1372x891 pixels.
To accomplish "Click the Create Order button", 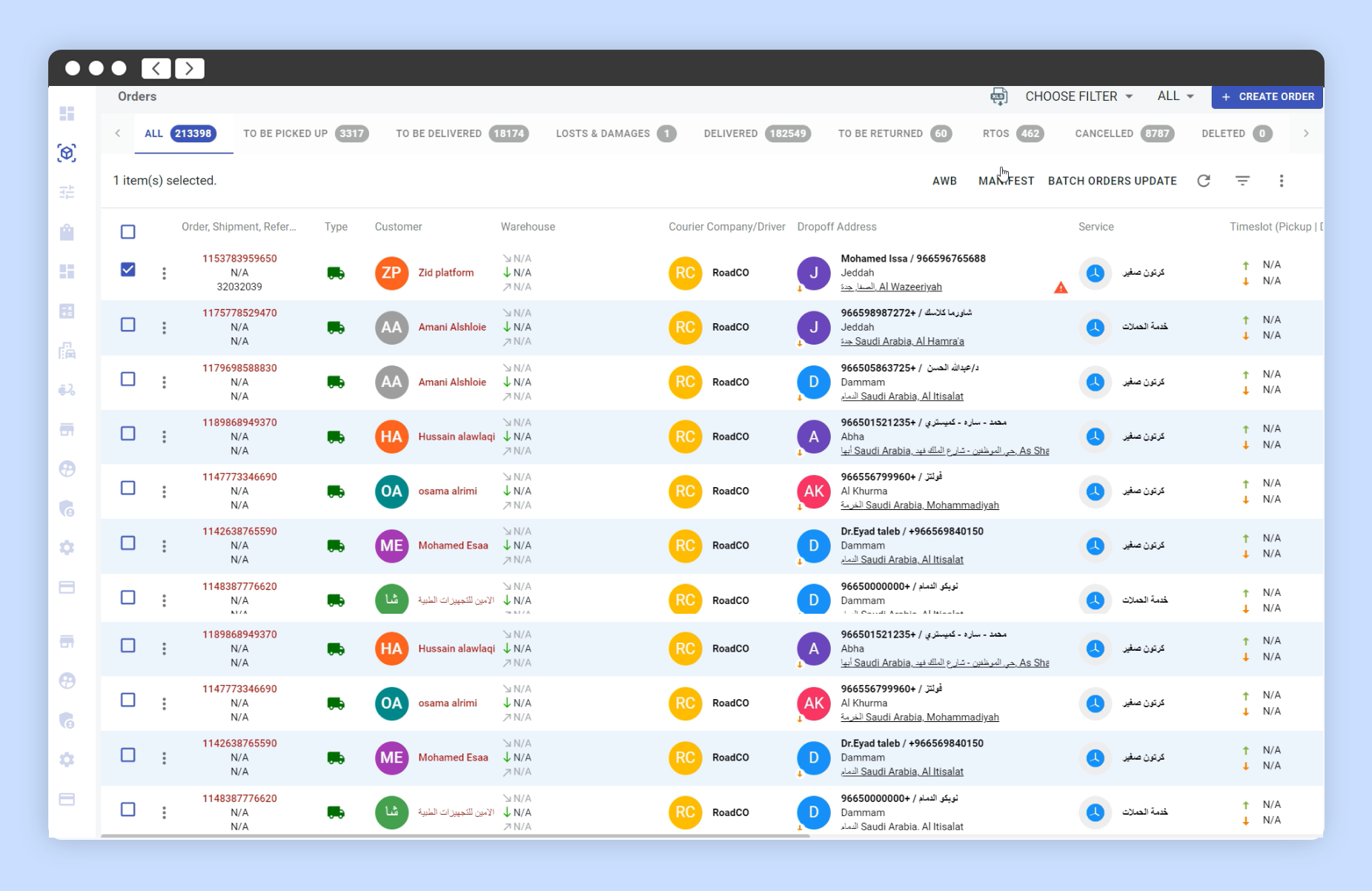I will pyautogui.click(x=1267, y=96).
